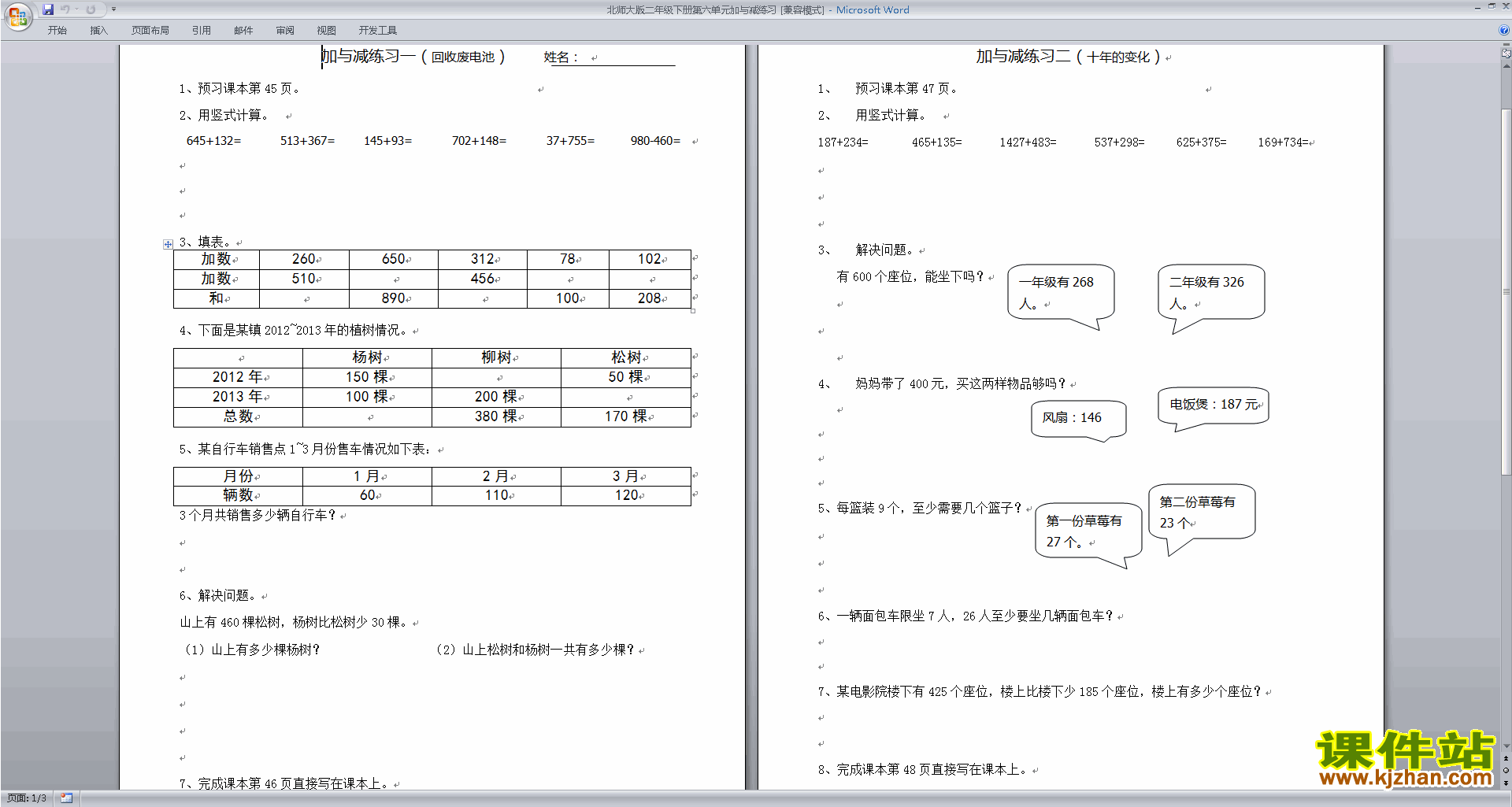1512x807 pixels.
Task: Open the undo history dropdown arrow
Action: pos(77,9)
